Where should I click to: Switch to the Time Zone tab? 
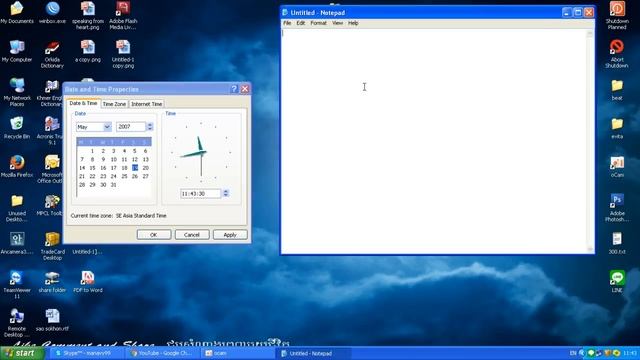click(114, 104)
